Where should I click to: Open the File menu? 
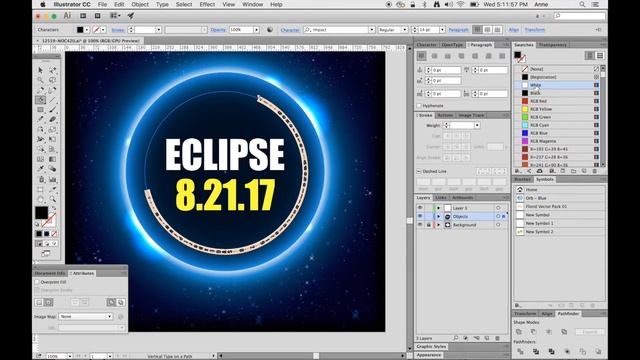click(x=102, y=4)
